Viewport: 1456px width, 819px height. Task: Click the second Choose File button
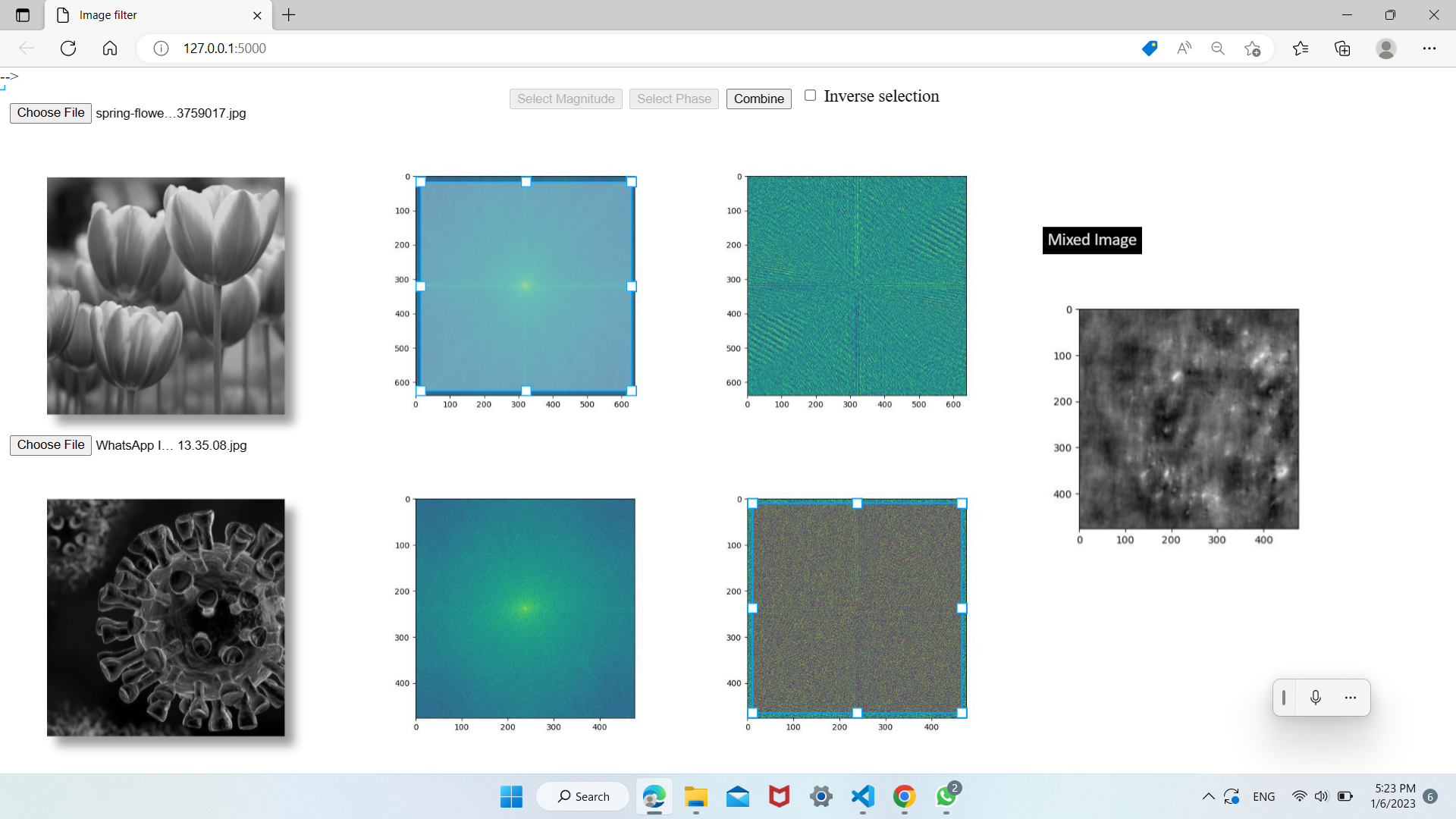pyautogui.click(x=50, y=444)
